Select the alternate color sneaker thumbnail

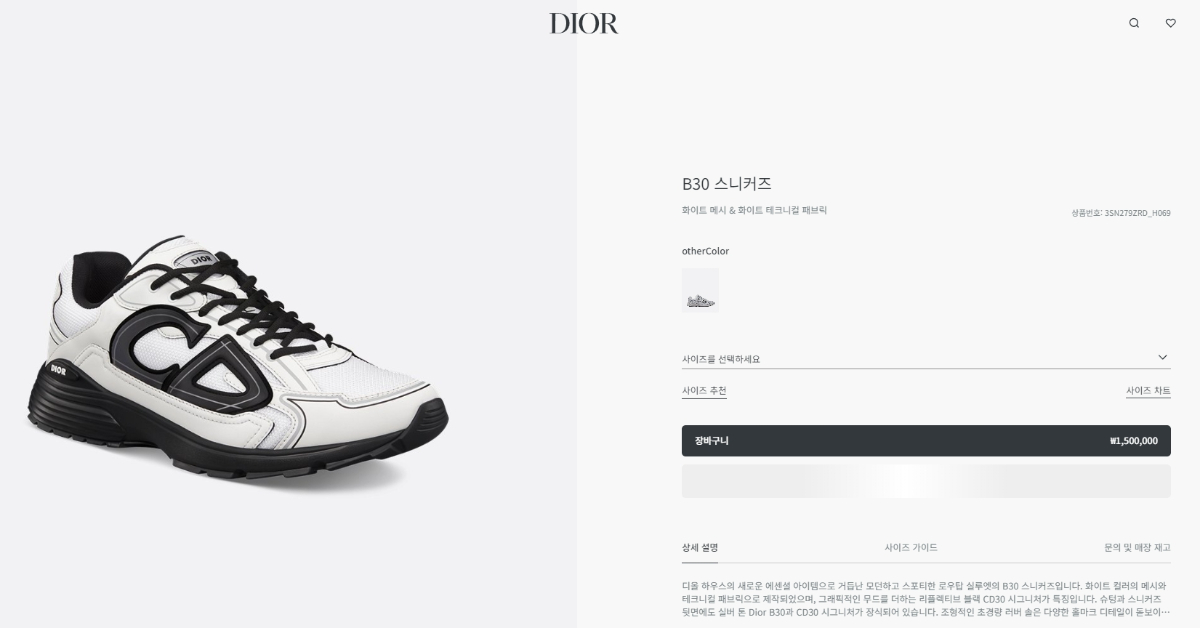pos(700,290)
